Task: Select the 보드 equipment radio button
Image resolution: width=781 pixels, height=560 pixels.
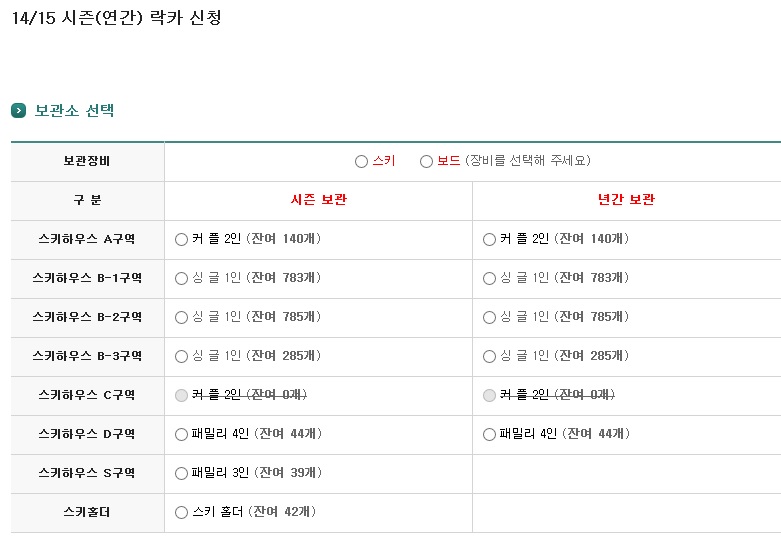Action: coord(426,161)
